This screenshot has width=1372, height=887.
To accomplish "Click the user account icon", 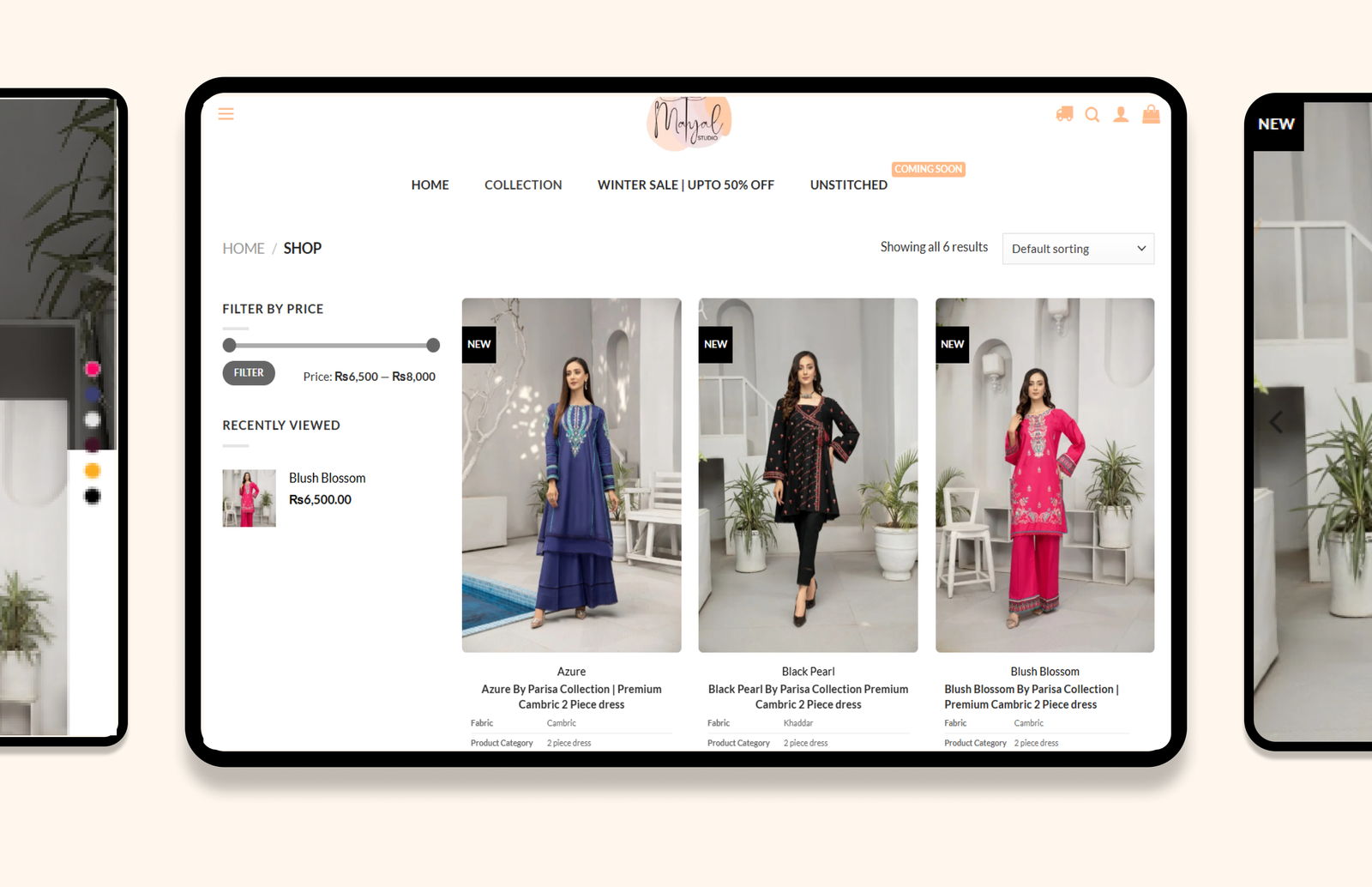I will tap(1121, 115).
